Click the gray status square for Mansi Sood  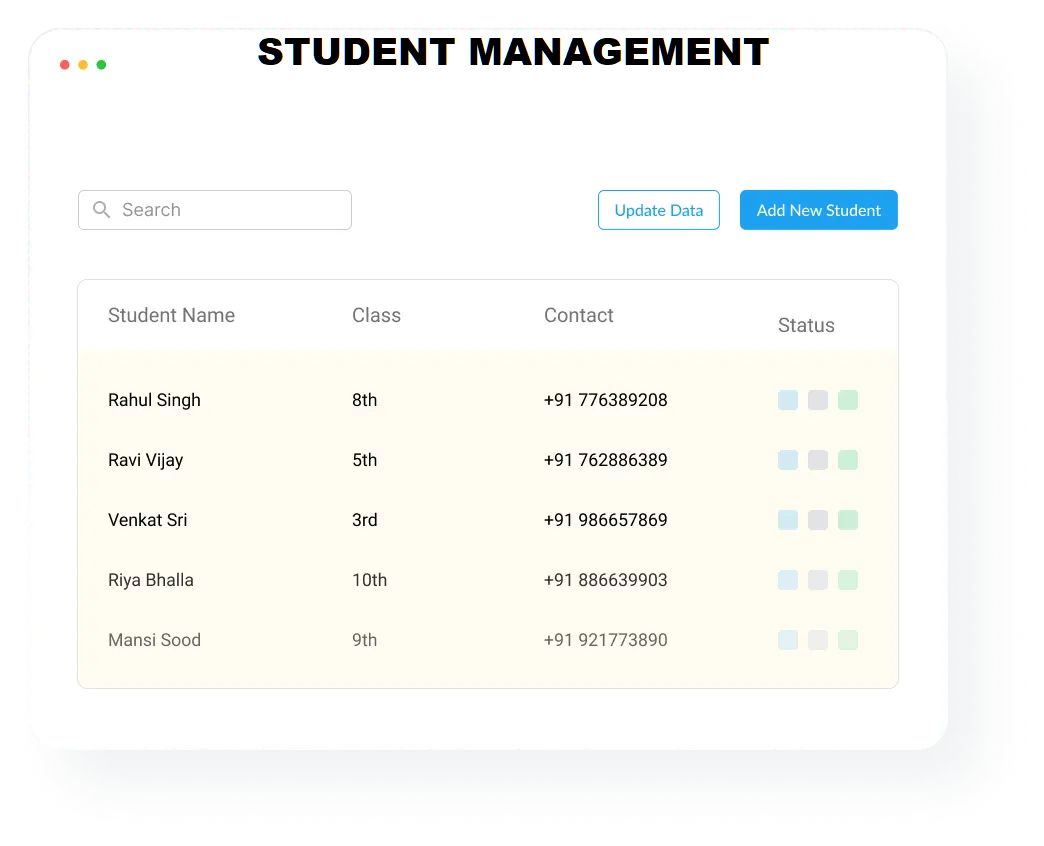818,640
